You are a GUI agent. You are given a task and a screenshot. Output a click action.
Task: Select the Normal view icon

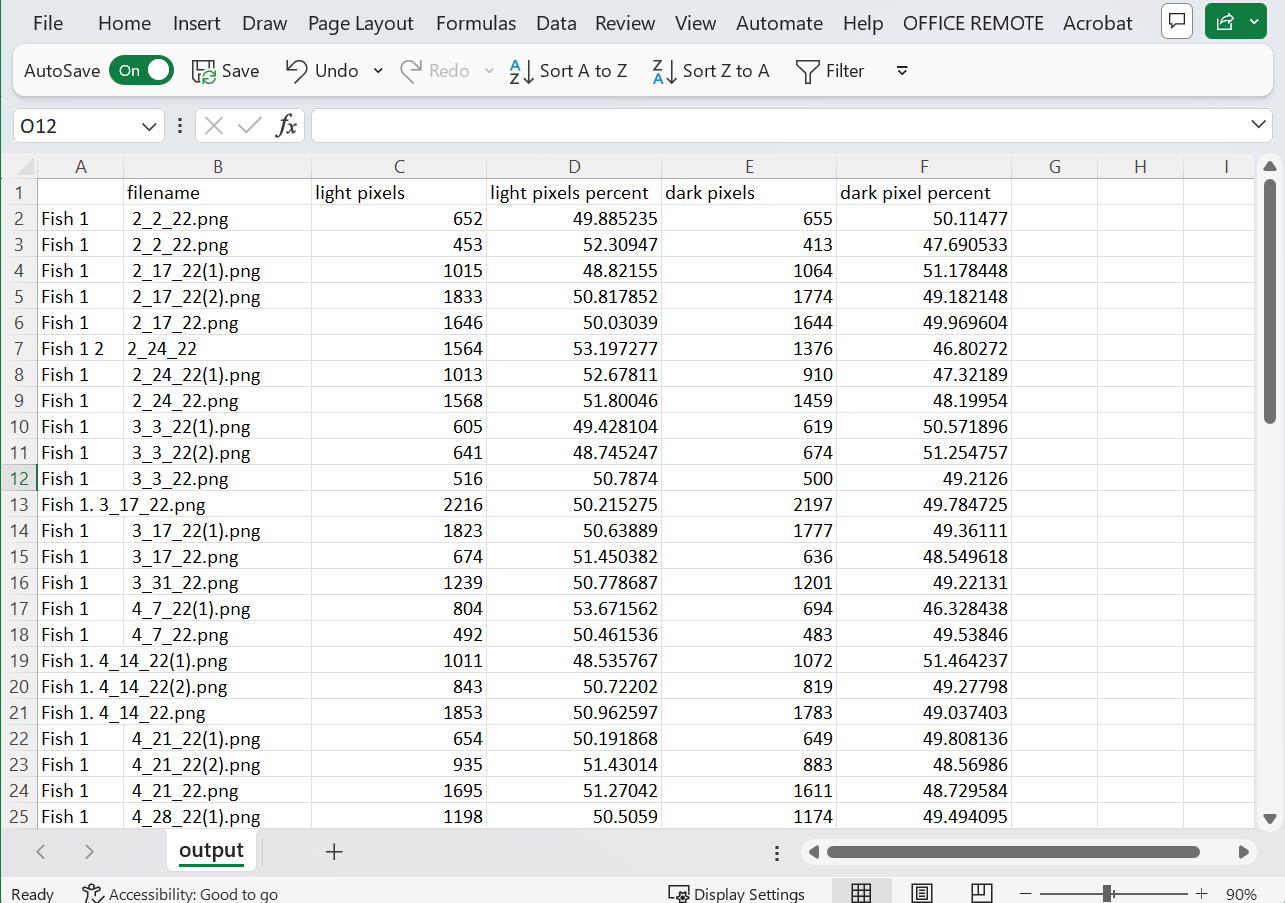click(x=861, y=891)
